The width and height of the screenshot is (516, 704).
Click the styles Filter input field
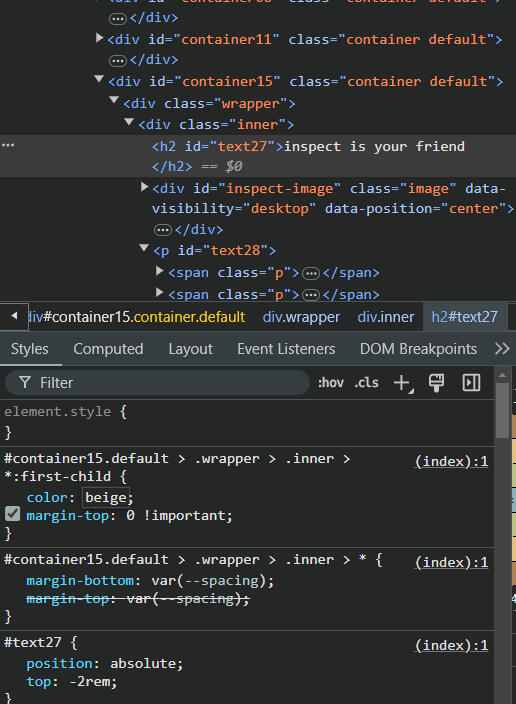[x=157, y=383]
